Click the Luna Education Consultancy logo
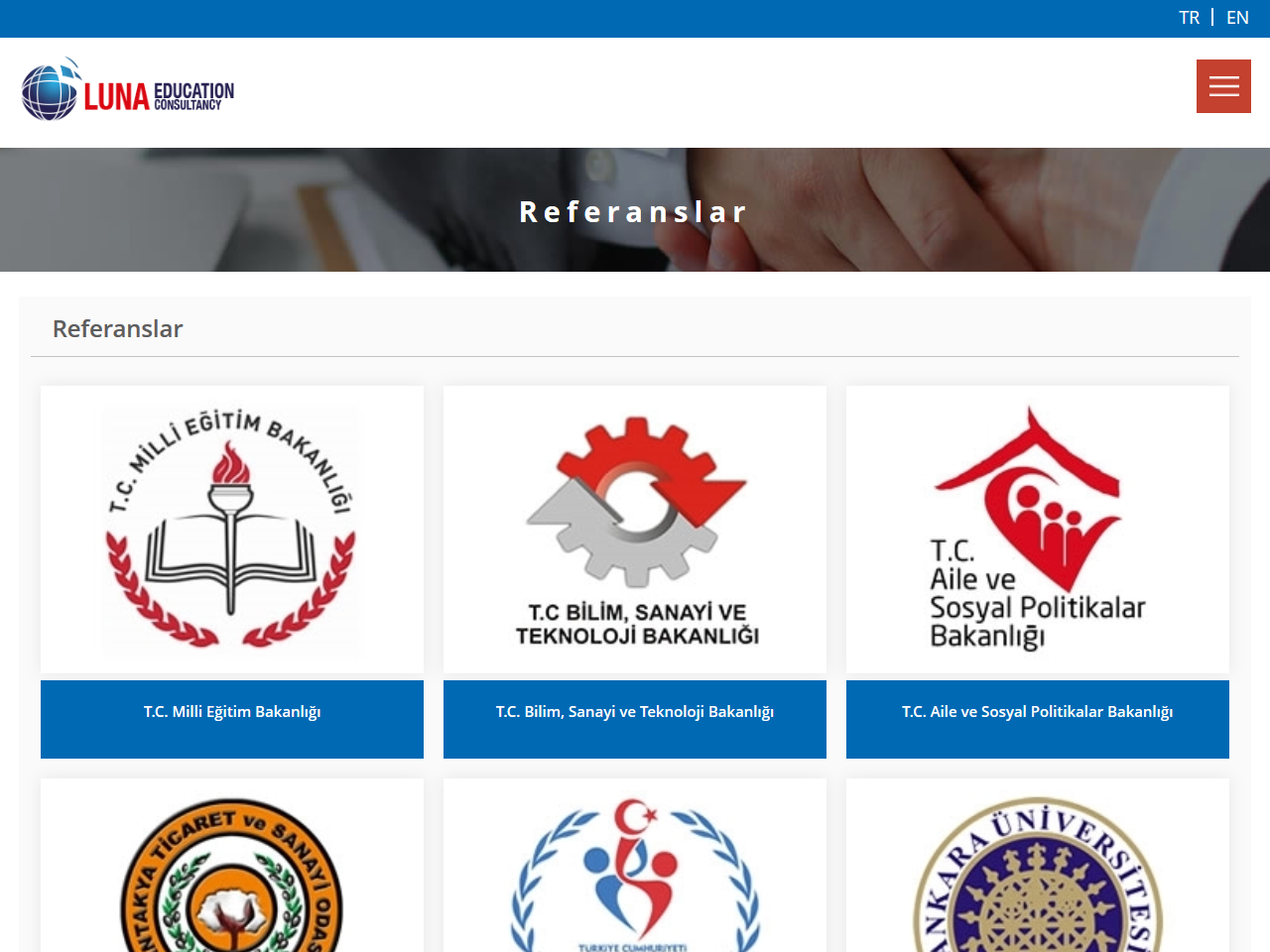 pos(128,89)
